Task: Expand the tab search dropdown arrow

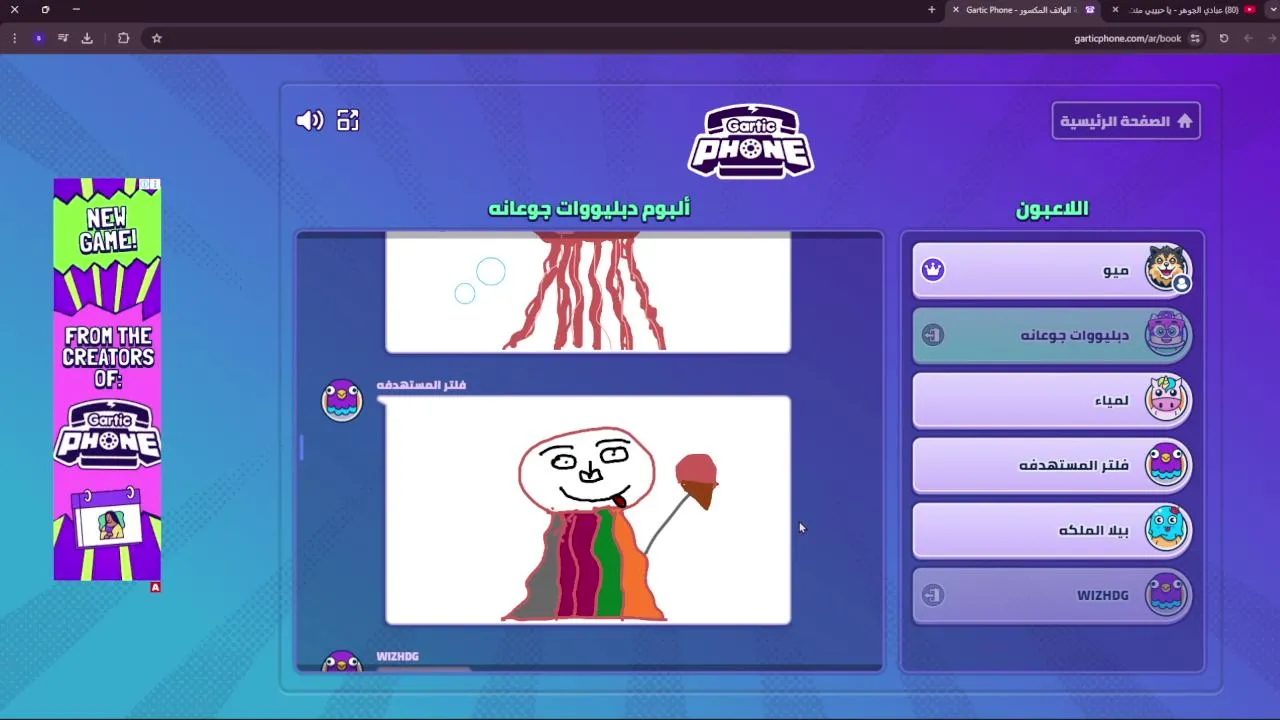Action: [1273, 10]
